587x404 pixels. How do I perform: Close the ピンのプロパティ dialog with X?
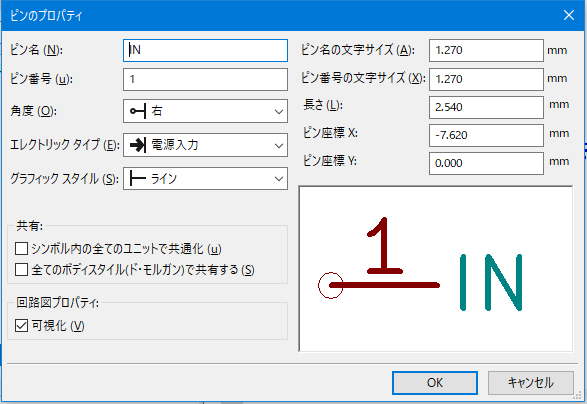(569, 15)
